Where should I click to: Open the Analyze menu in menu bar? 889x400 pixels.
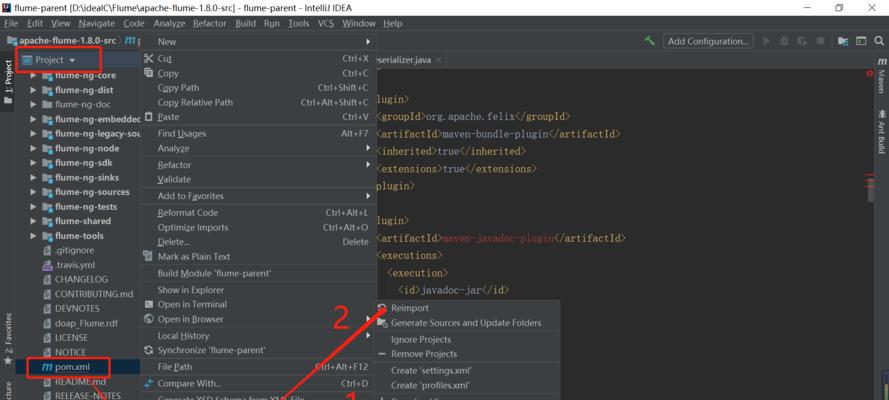point(169,23)
